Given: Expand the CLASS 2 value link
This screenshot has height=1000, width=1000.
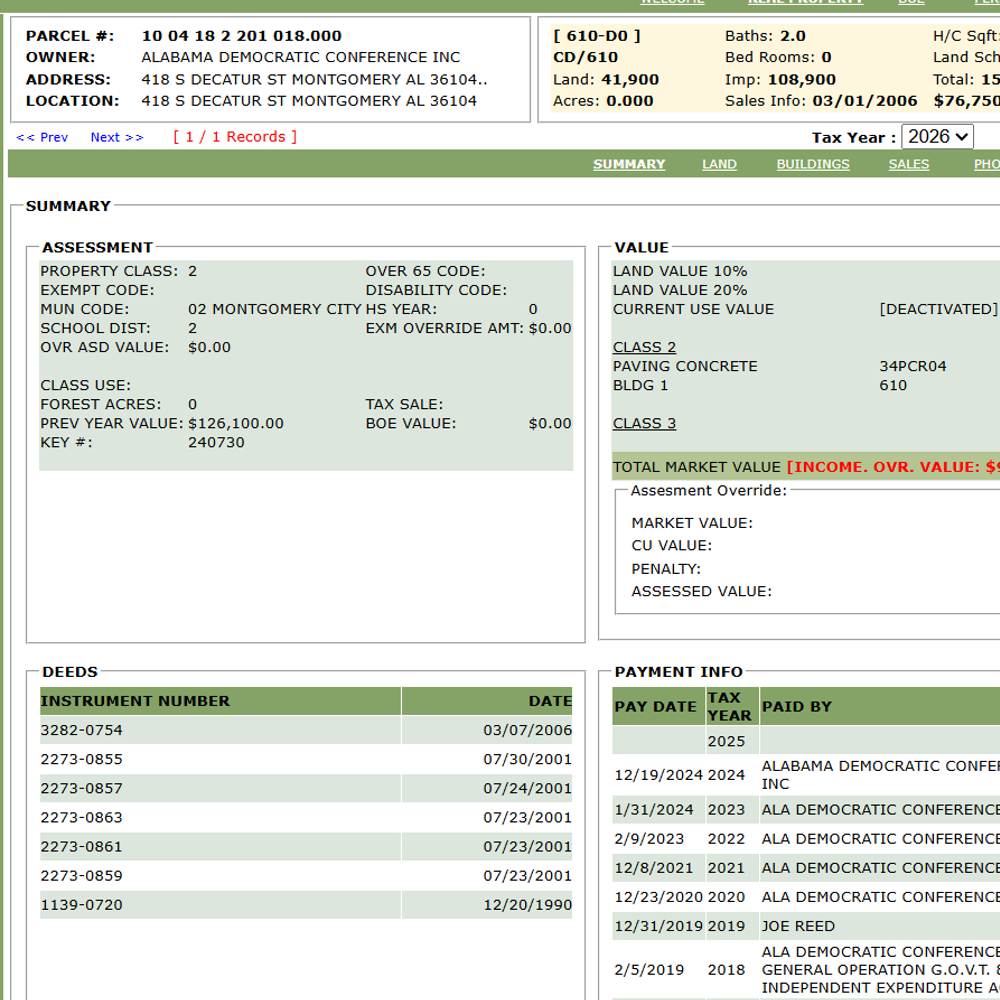Looking at the screenshot, I should click(x=644, y=347).
